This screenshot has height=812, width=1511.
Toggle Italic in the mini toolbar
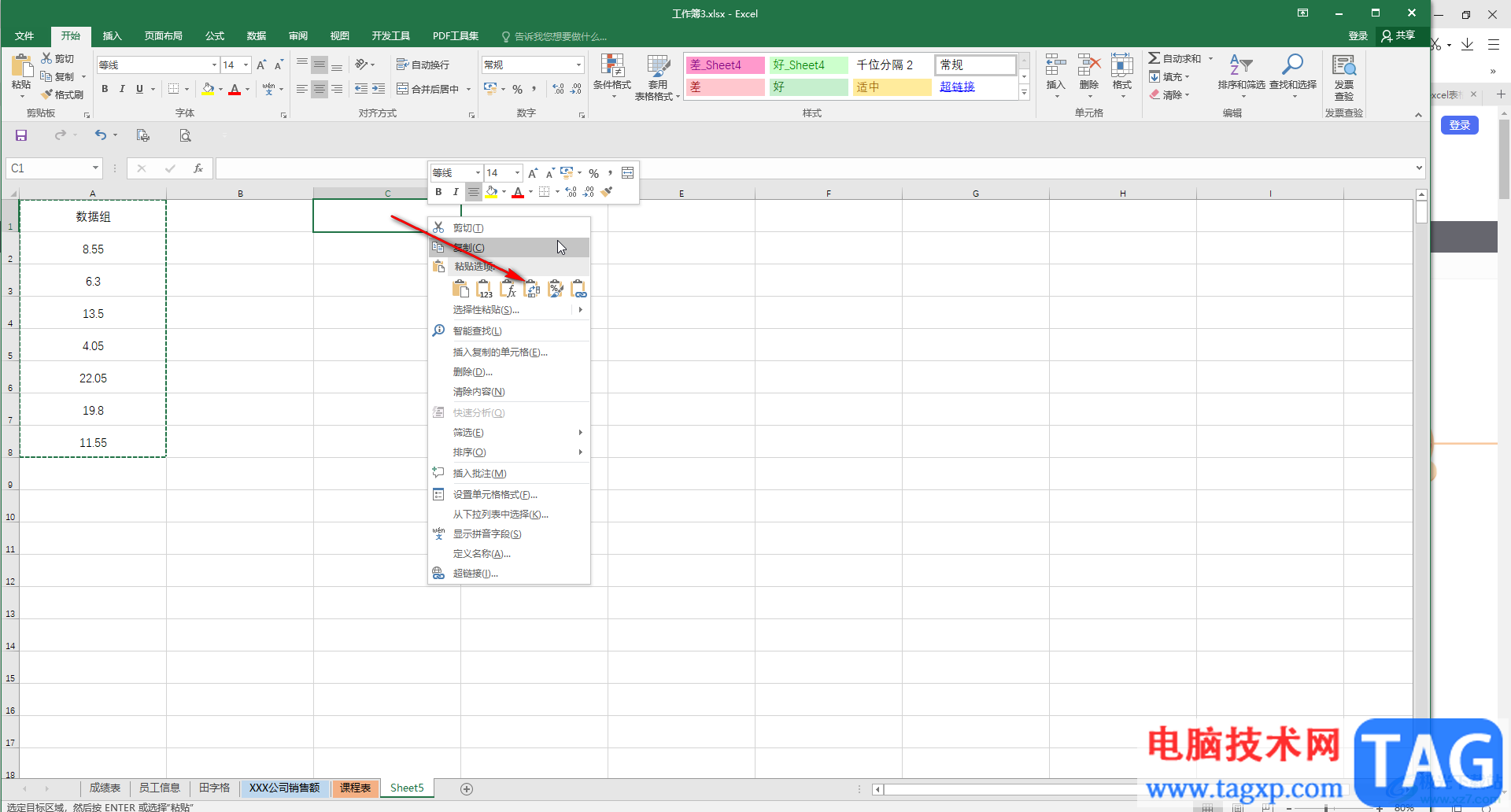pyautogui.click(x=456, y=191)
